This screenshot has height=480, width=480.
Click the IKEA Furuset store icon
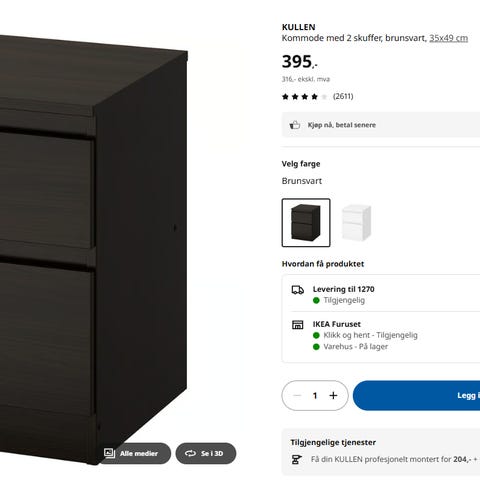click(x=298, y=325)
